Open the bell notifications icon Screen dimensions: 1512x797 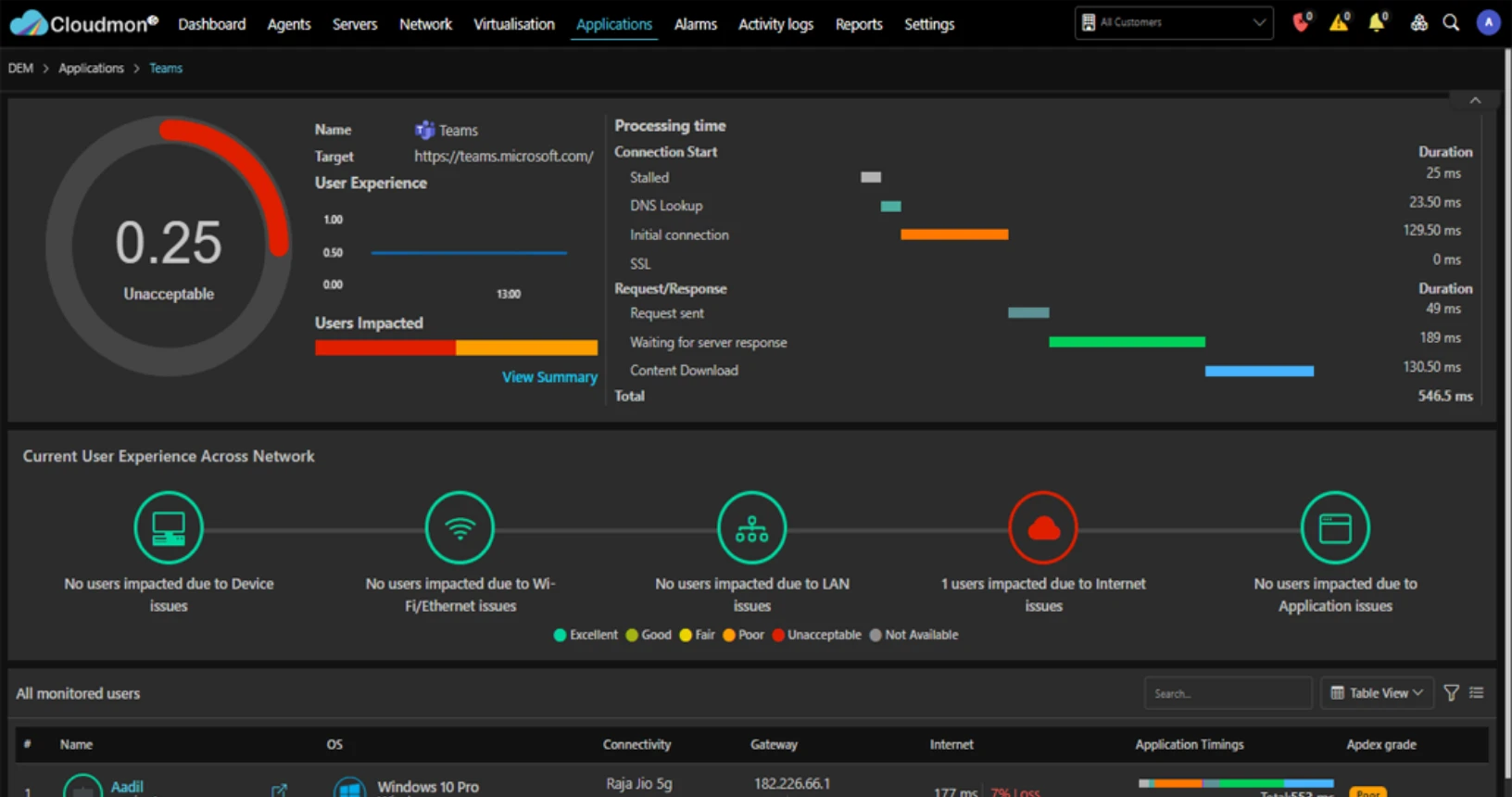1378,22
